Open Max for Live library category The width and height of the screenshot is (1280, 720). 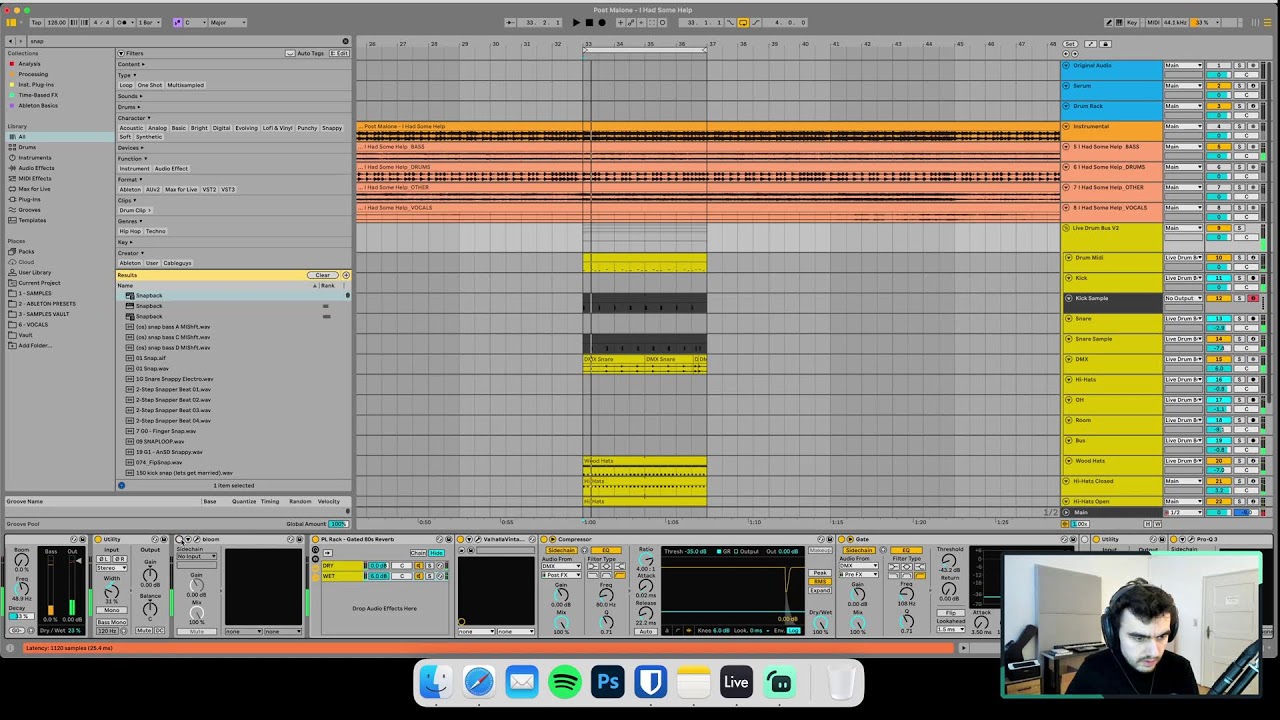(34, 189)
